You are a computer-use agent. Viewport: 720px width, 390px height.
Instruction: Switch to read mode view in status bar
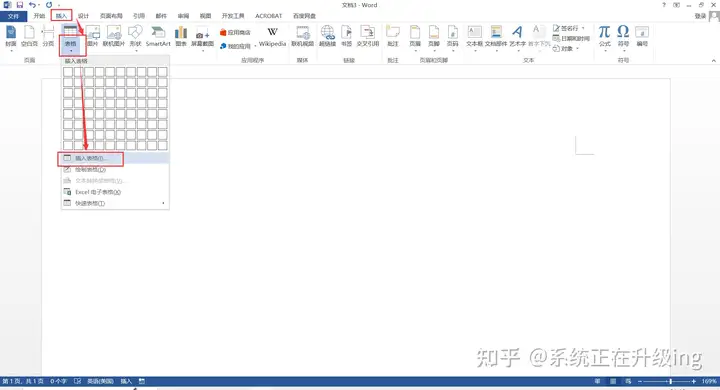click(597, 381)
